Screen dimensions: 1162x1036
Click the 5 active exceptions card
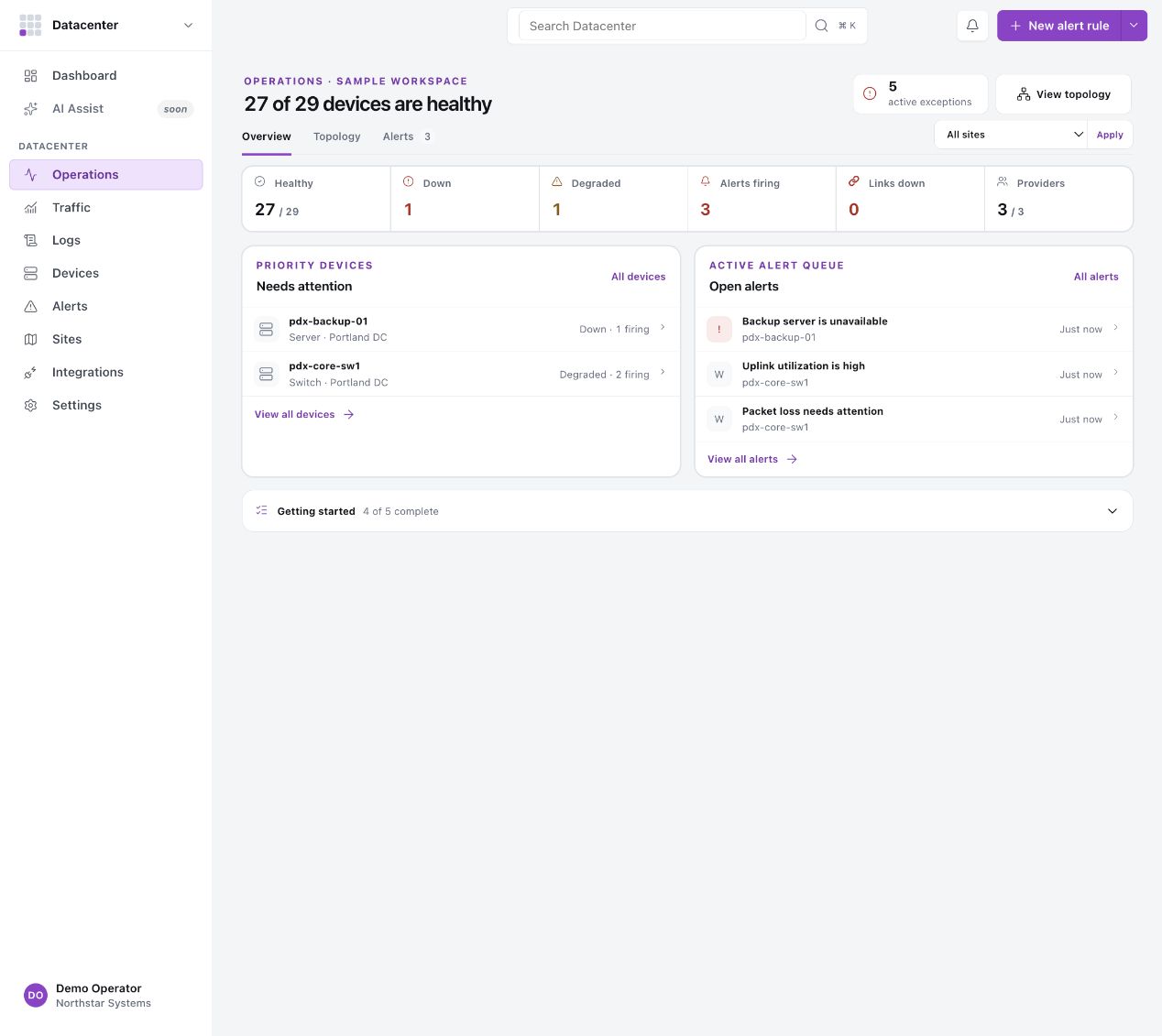pyautogui.click(x=920, y=94)
